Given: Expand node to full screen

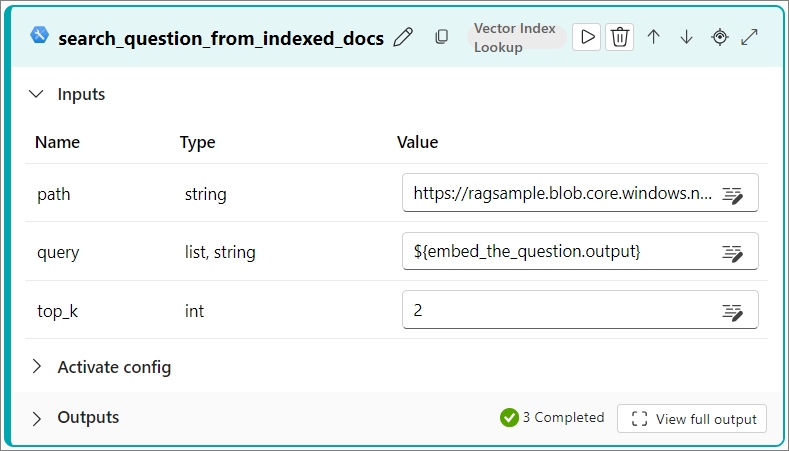Looking at the screenshot, I should coord(749,37).
